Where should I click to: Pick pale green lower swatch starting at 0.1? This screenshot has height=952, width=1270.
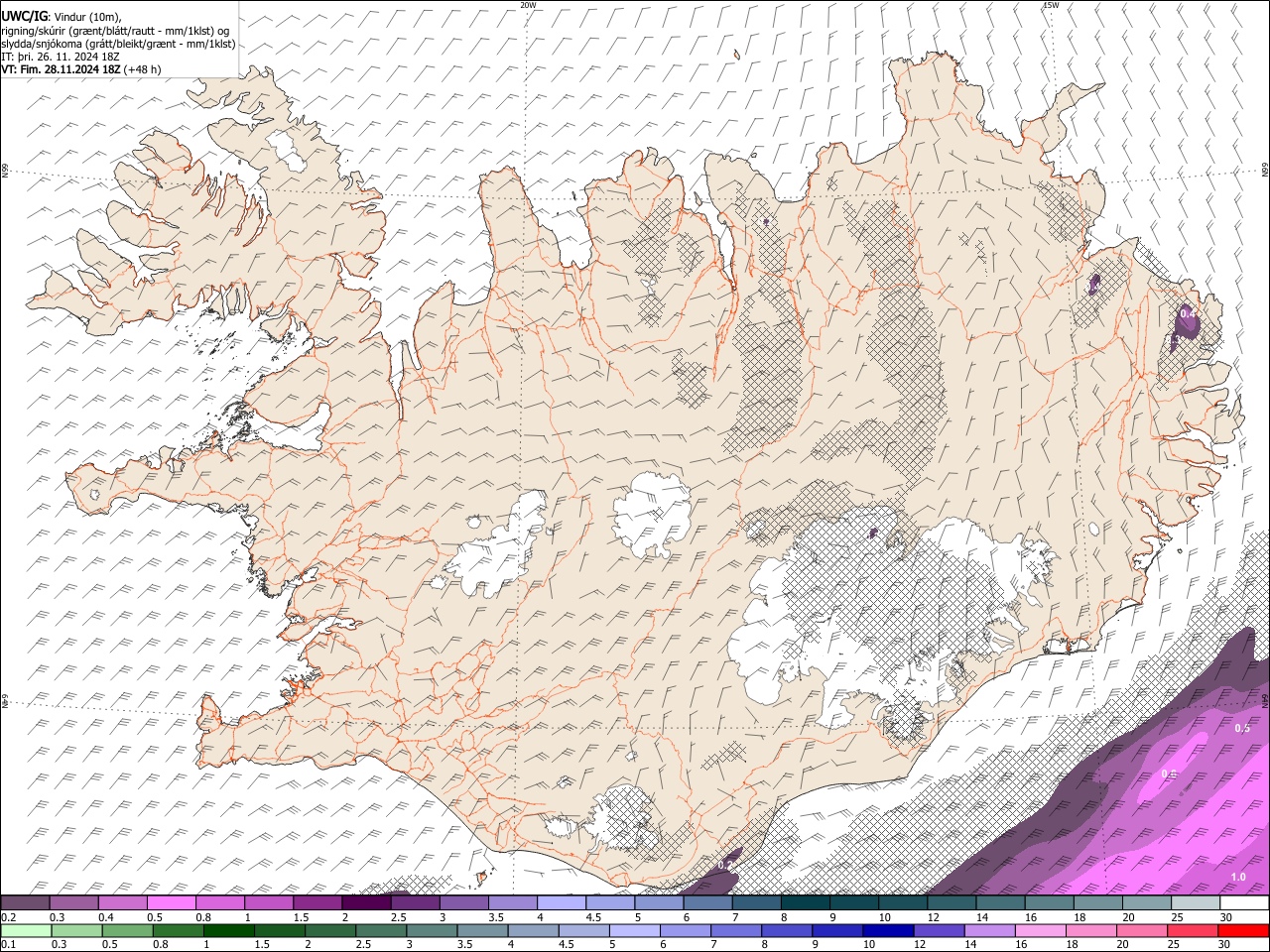26,930
